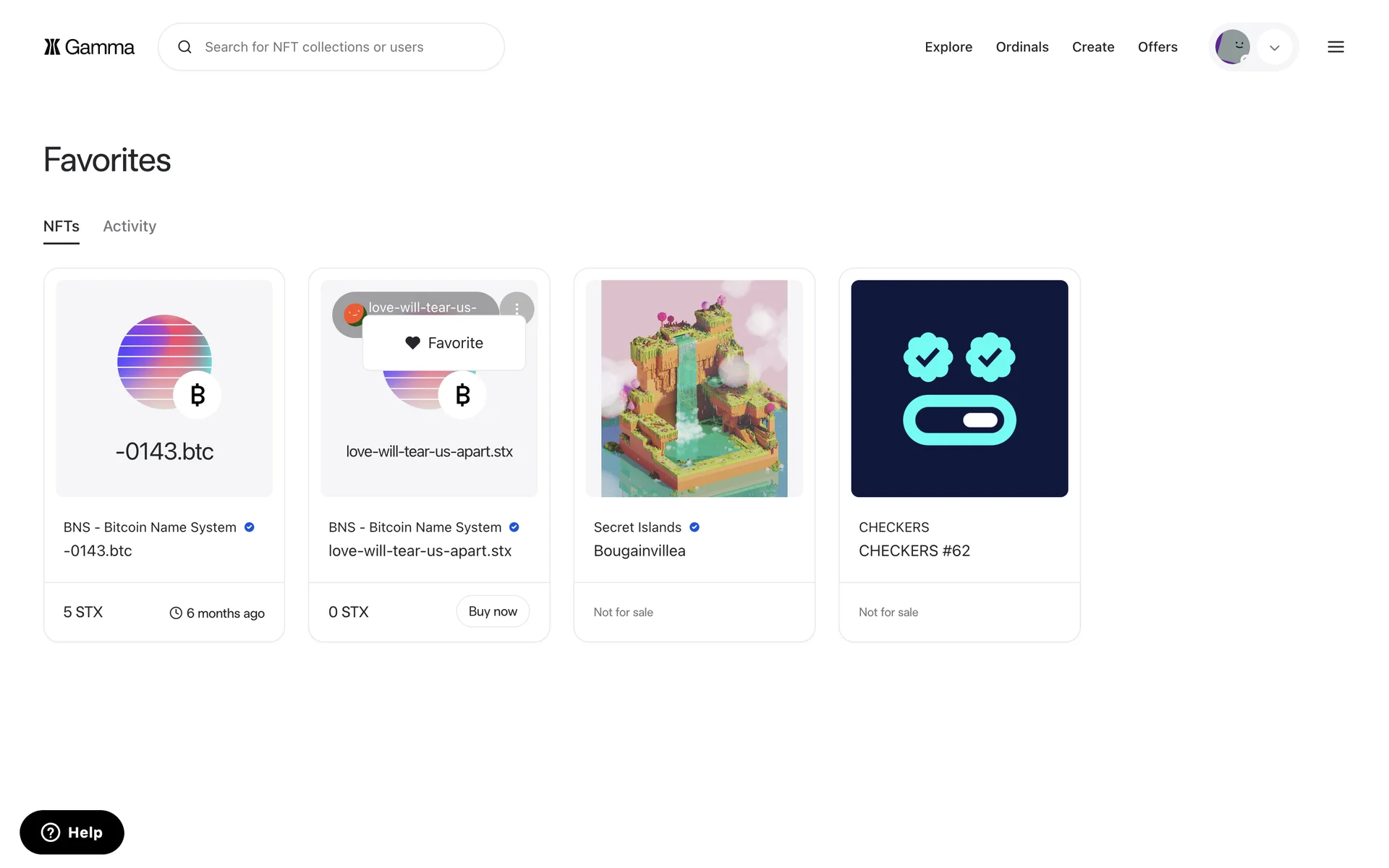Switch to the Activity tab
This screenshot has width=1389, height=868.
pyautogui.click(x=129, y=226)
